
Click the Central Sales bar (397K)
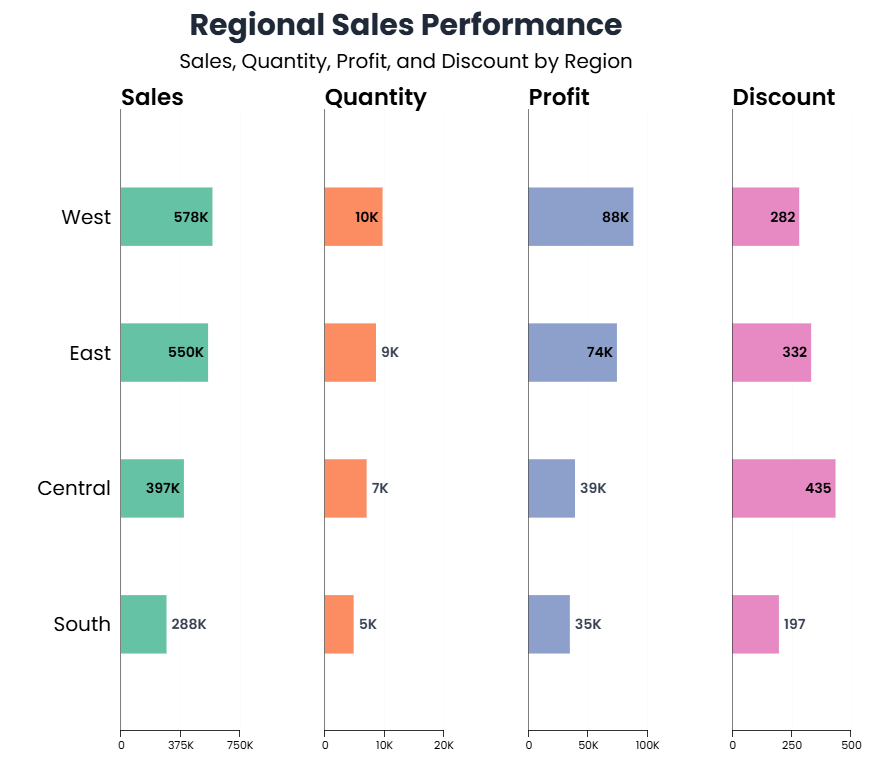click(152, 488)
